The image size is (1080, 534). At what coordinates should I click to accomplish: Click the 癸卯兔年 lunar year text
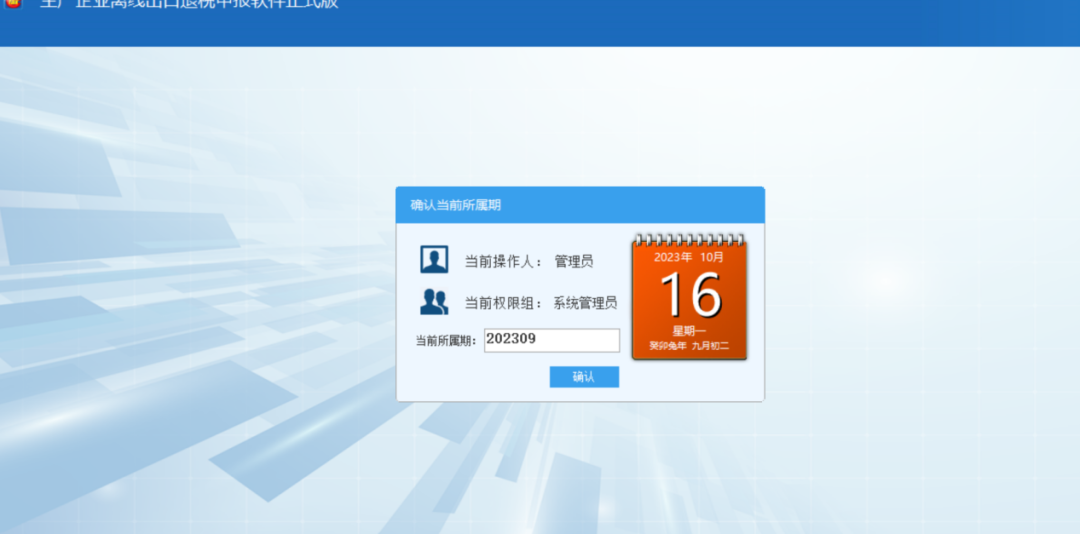pyautogui.click(x=667, y=346)
